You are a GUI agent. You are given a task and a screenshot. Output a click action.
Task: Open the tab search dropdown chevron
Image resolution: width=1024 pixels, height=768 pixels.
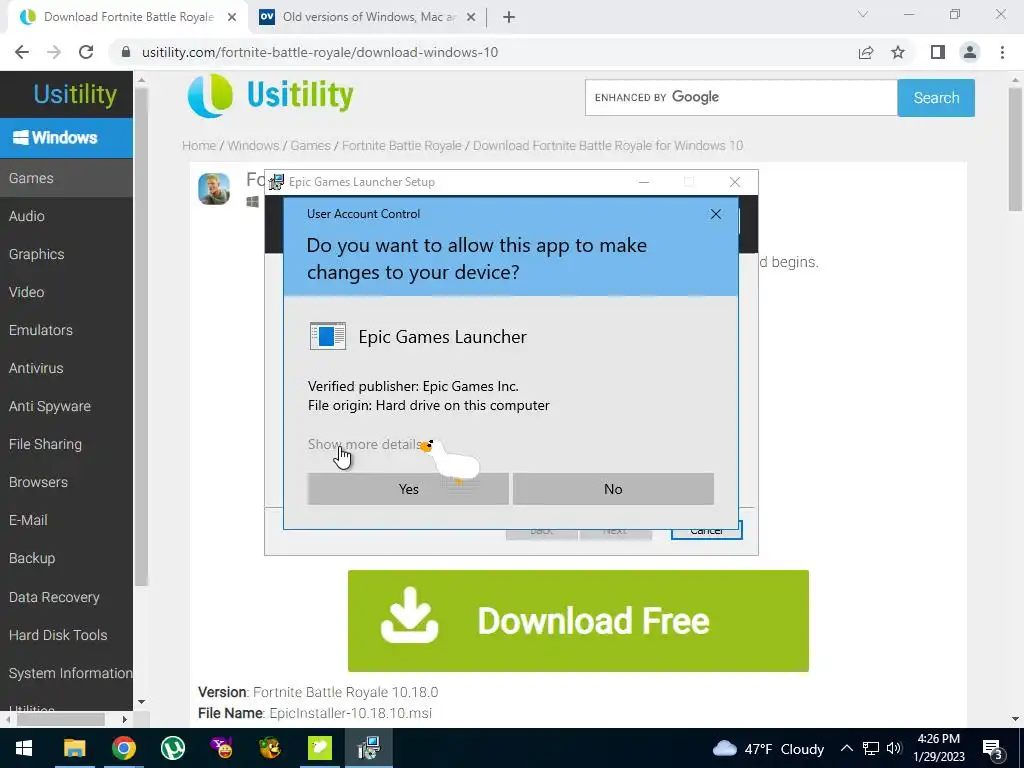coord(863,14)
